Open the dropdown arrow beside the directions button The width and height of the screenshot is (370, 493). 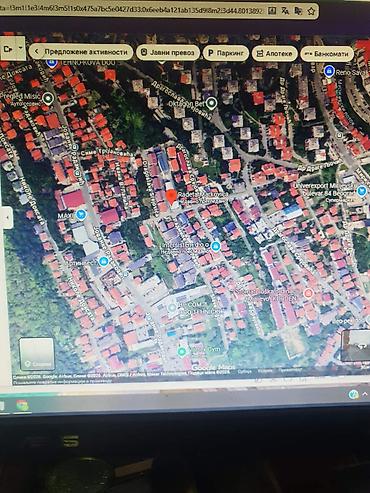coord(20,48)
